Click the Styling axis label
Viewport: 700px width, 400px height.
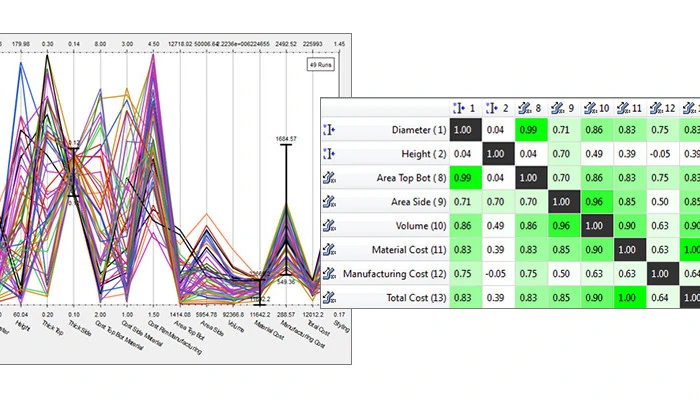coord(341,326)
